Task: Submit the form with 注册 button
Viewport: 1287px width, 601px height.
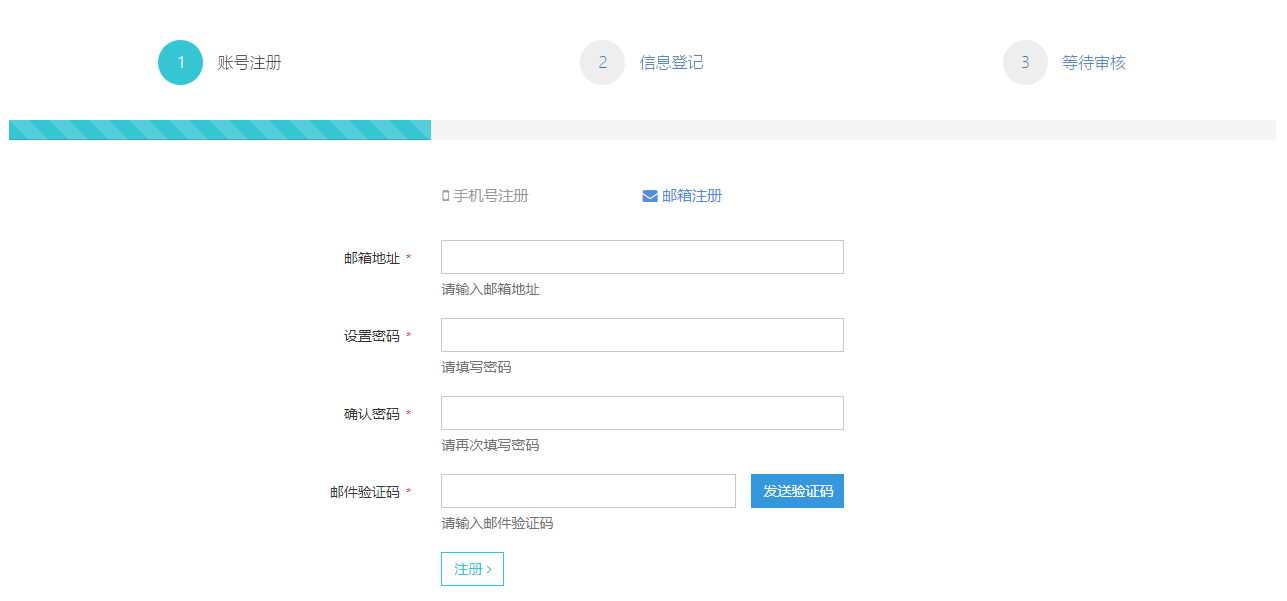Action: coord(472,569)
